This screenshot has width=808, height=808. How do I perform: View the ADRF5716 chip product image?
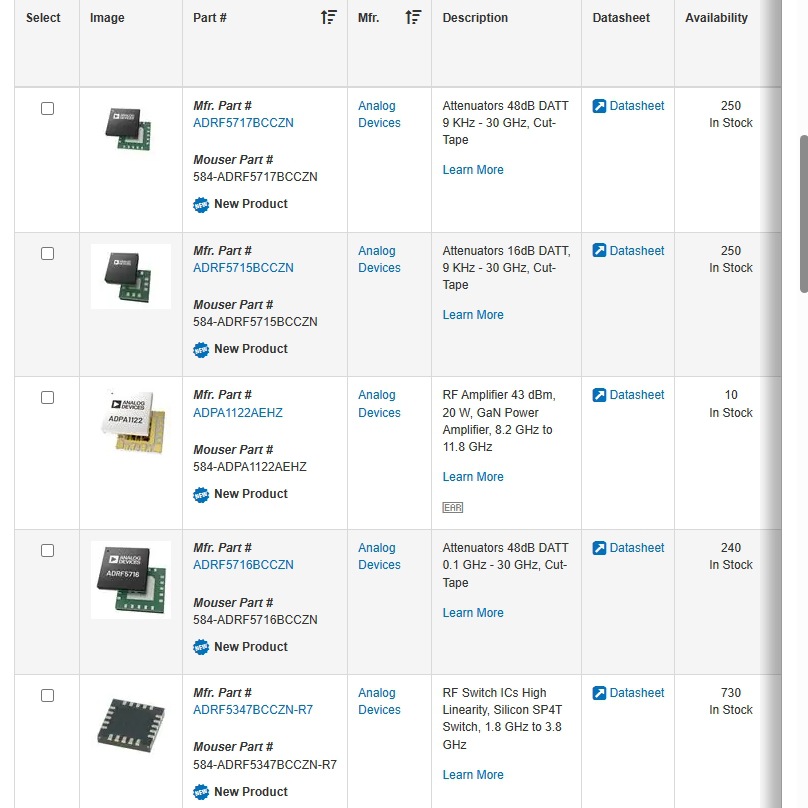coord(131,580)
